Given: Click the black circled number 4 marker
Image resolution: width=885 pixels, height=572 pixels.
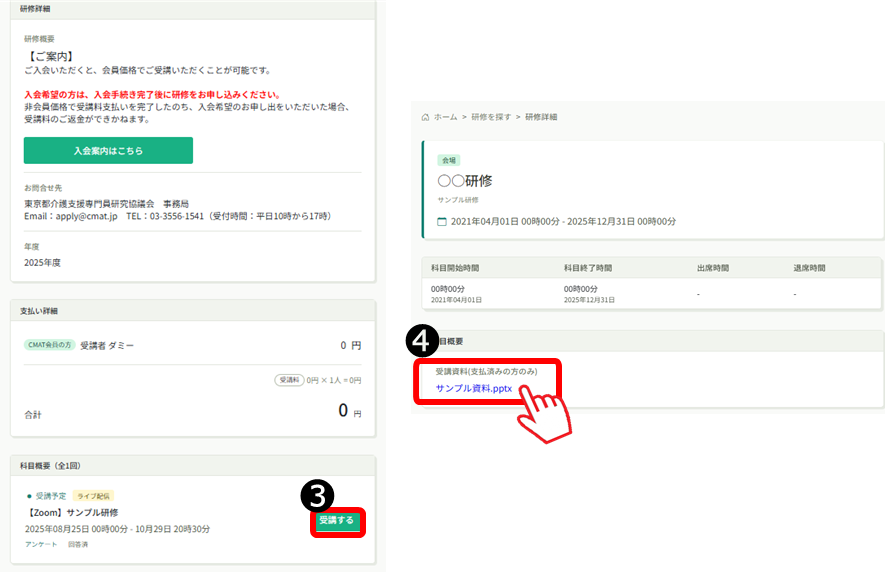Looking at the screenshot, I should point(420,341).
